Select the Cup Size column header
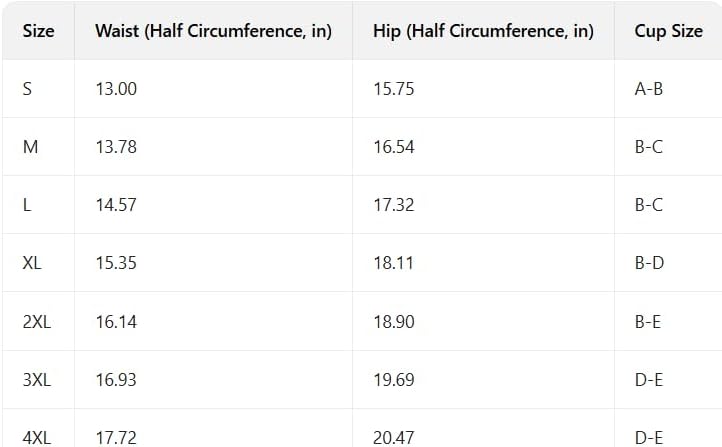This screenshot has width=722, height=447. tap(668, 31)
